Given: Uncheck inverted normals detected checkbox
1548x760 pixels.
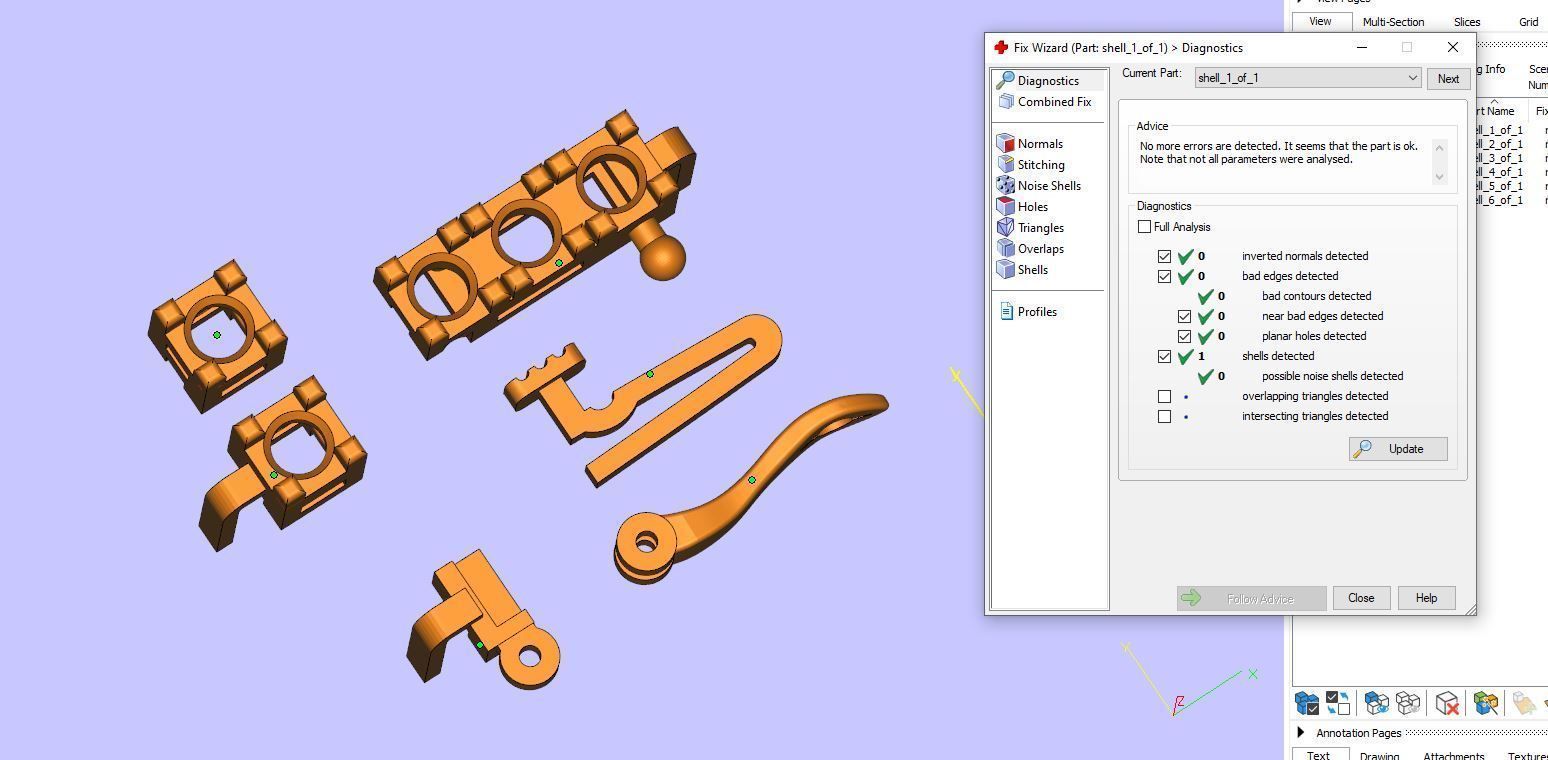Looking at the screenshot, I should tap(1164, 256).
